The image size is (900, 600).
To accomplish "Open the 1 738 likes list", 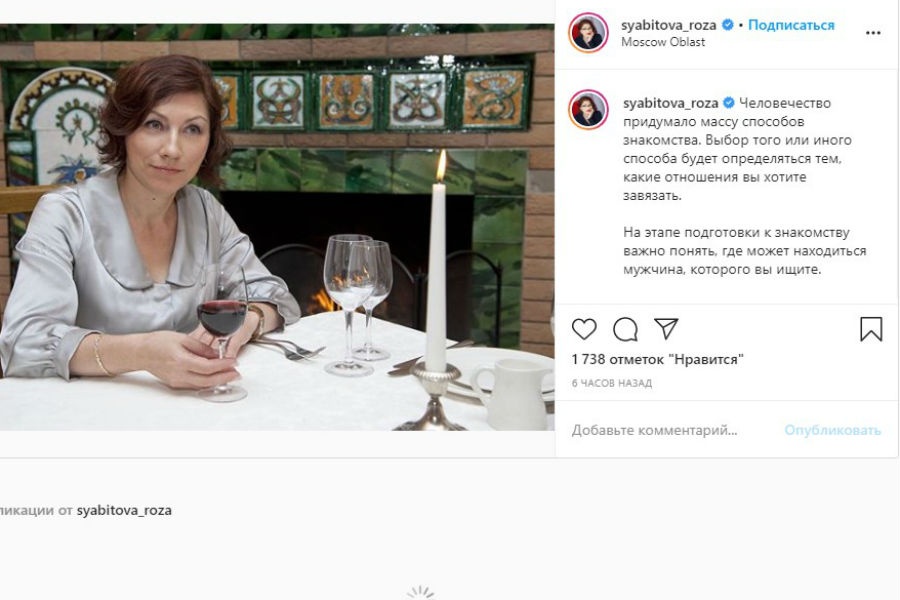I will 657,359.
